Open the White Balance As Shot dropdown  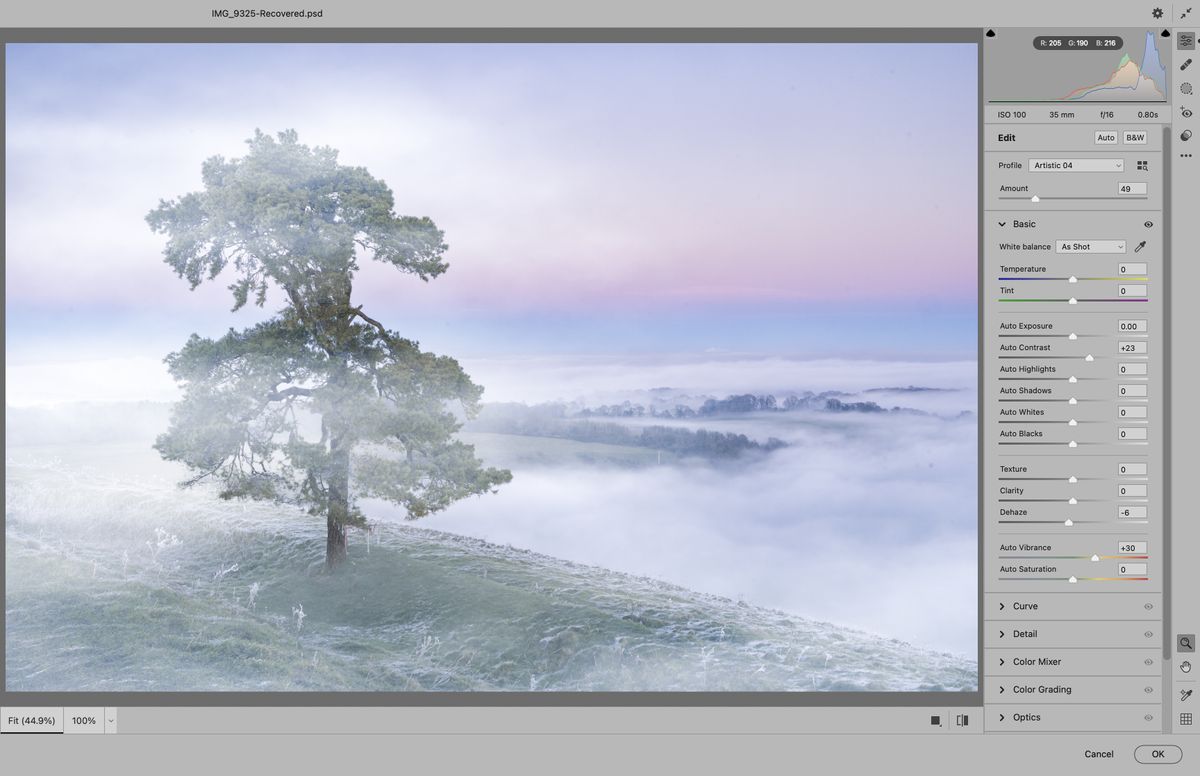coord(1090,246)
